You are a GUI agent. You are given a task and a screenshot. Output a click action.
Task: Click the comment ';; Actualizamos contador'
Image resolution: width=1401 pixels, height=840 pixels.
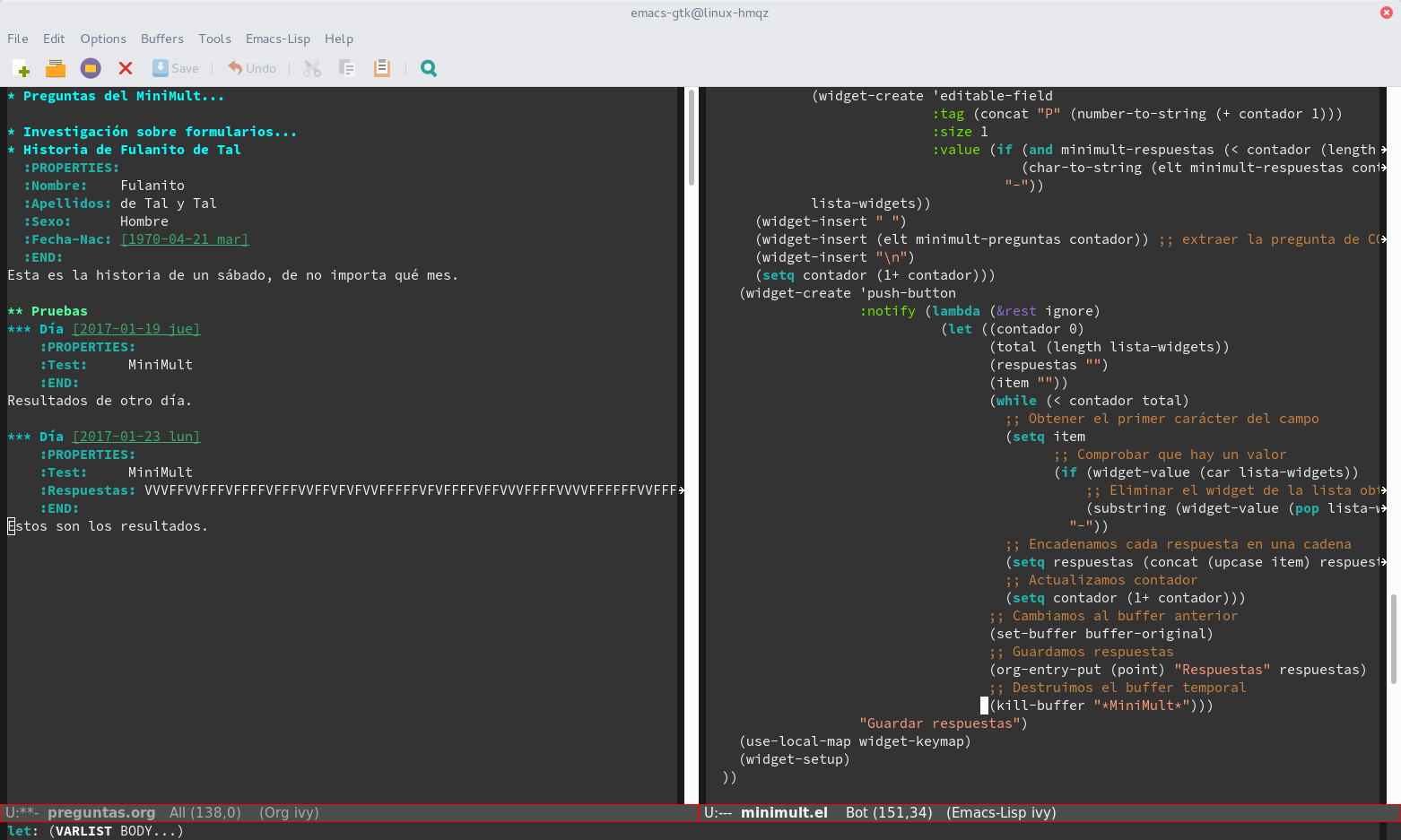coord(1101,580)
